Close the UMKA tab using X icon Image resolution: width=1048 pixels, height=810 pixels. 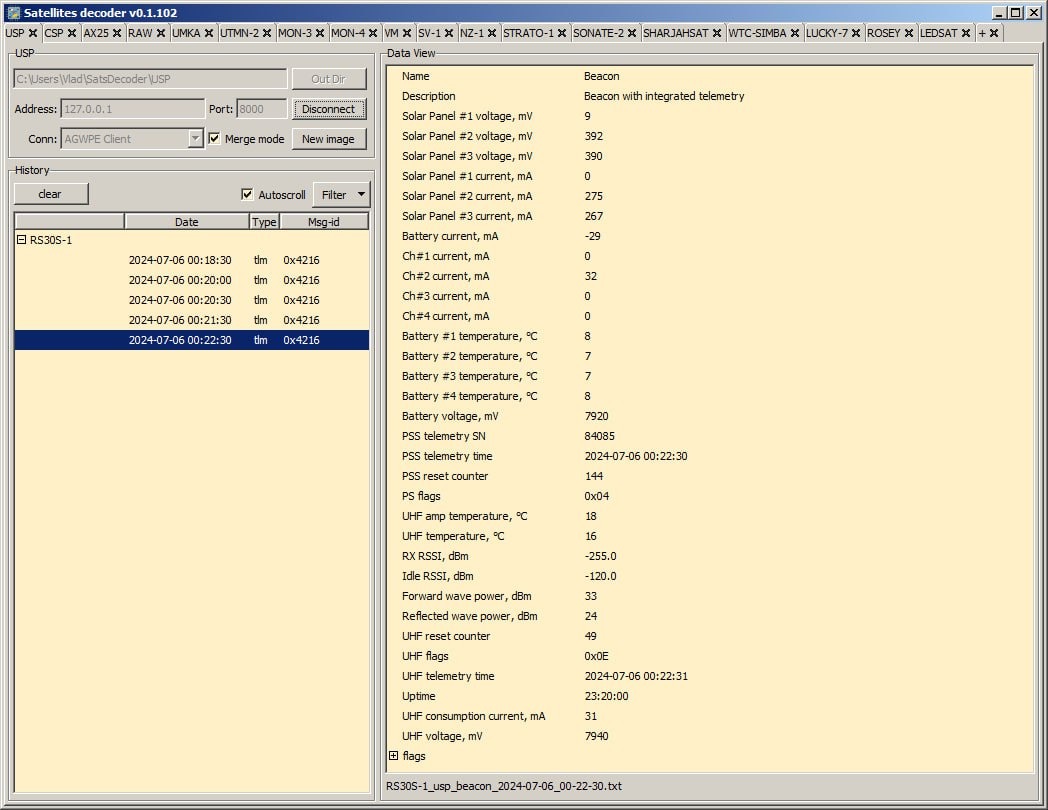209,33
